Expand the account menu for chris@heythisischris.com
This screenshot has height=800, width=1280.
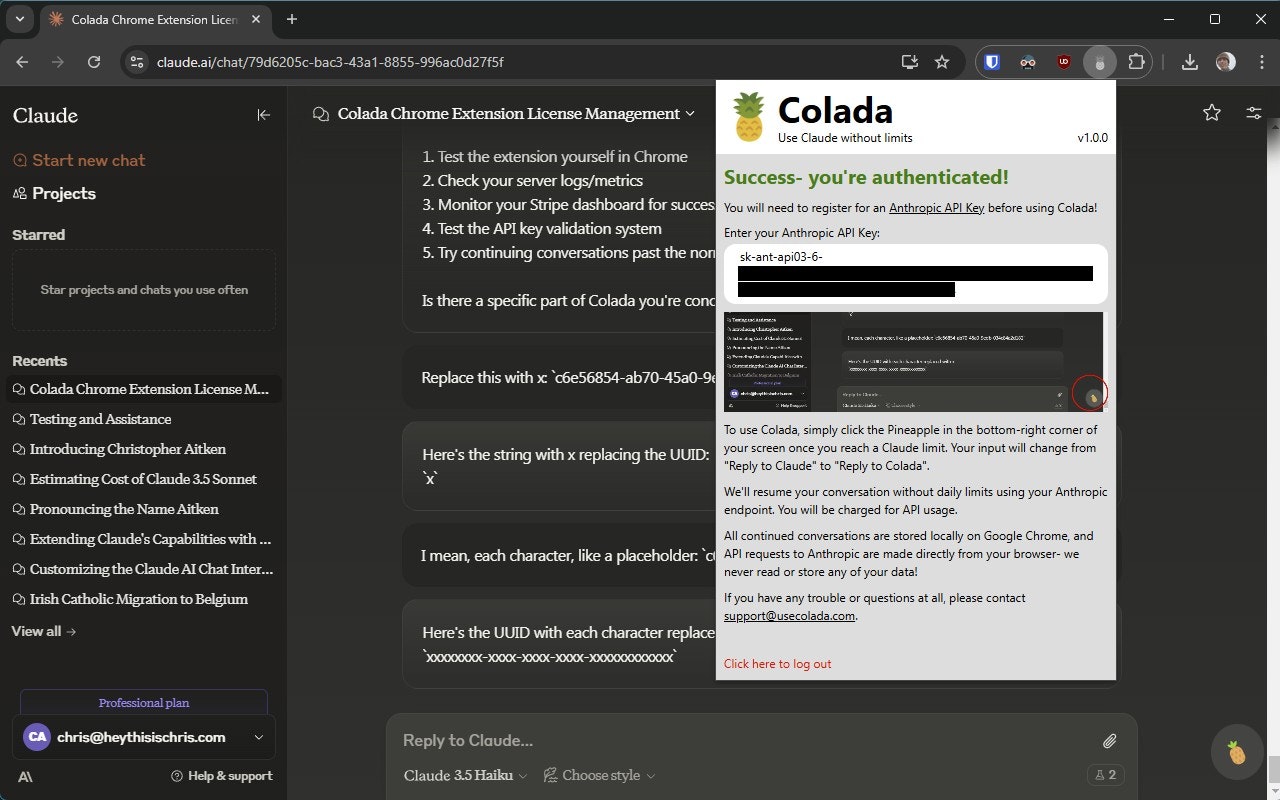tap(143, 737)
